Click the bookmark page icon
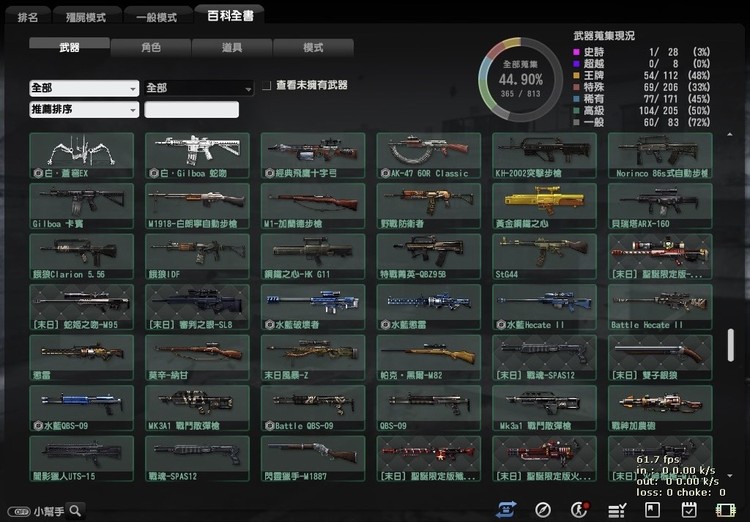750x522 pixels. [x=652, y=510]
